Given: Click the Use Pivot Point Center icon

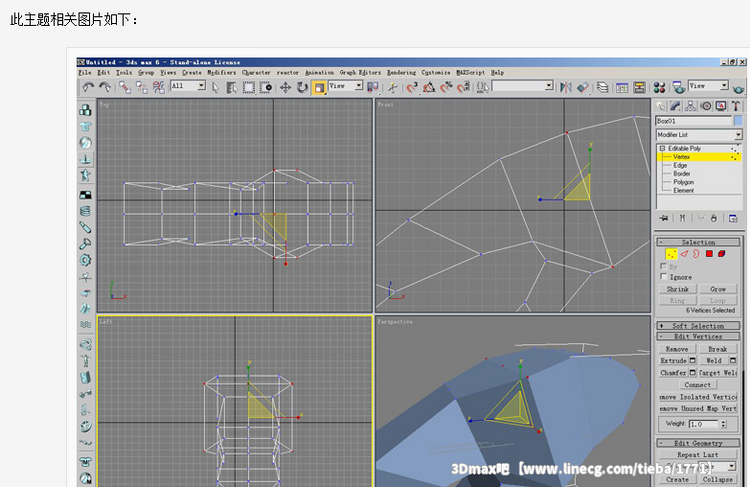Looking at the screenshot, I should click(373, 87).
